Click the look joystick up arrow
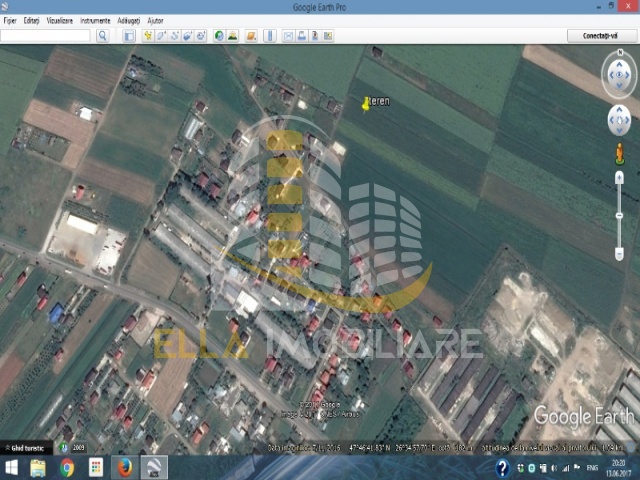Image resolution: width=640 pixels, height=480 pixels. point(619,64)
